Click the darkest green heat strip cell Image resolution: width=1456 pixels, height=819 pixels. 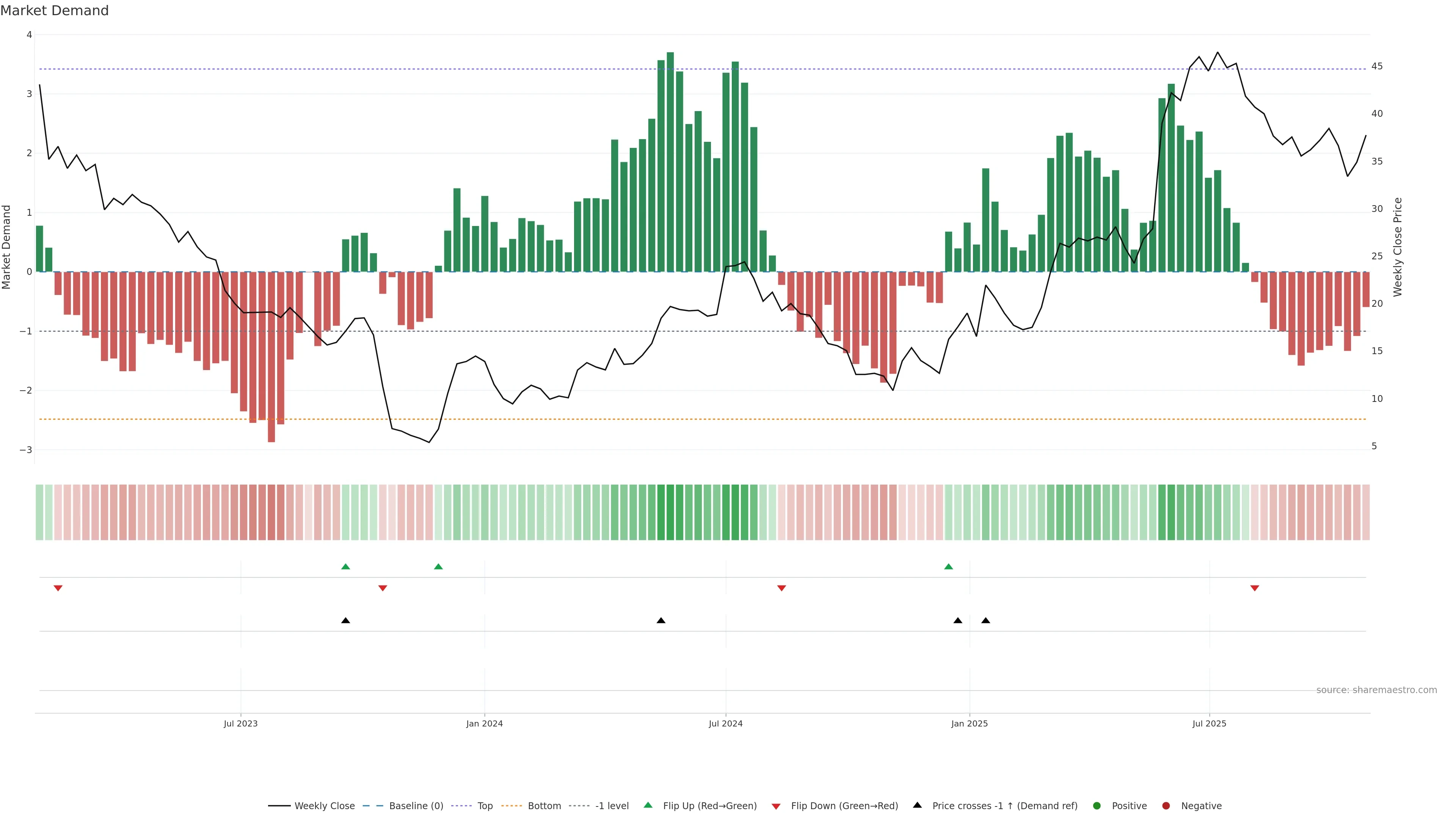pos(670,512)
